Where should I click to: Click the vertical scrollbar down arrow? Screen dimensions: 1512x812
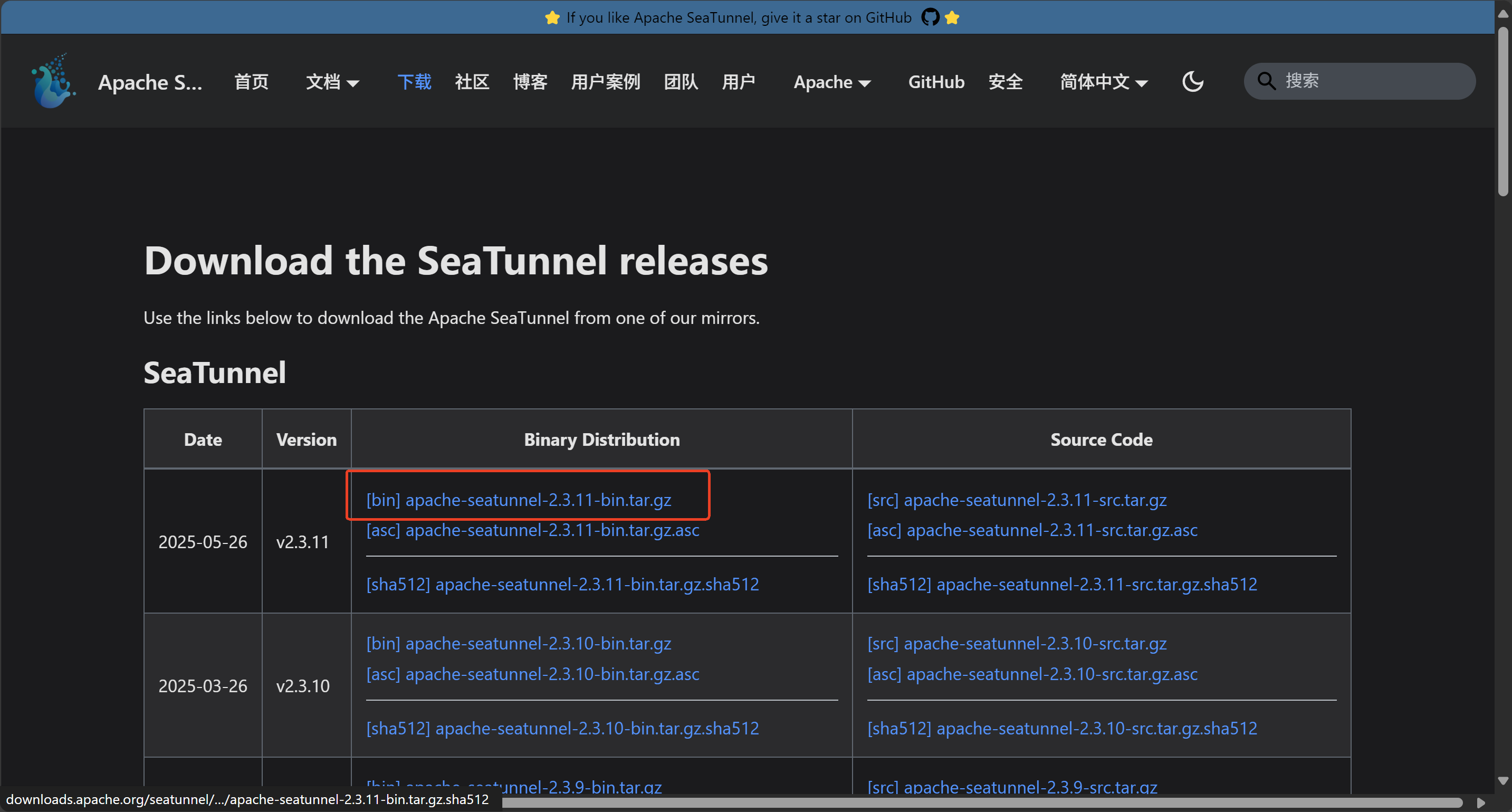pyautogui.click(x=1503, y=781)
